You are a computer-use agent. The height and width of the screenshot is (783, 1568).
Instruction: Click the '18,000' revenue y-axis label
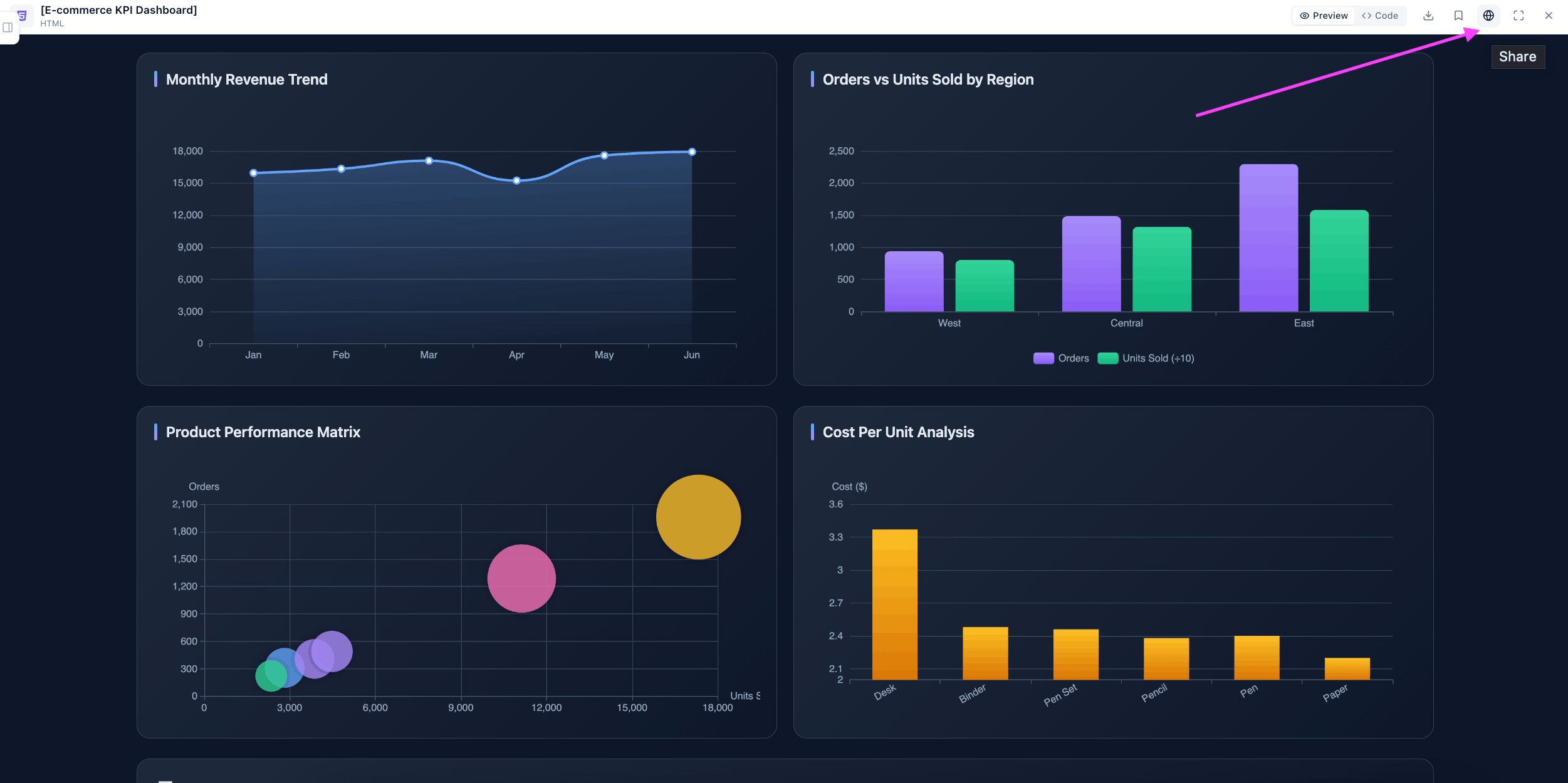187,151
